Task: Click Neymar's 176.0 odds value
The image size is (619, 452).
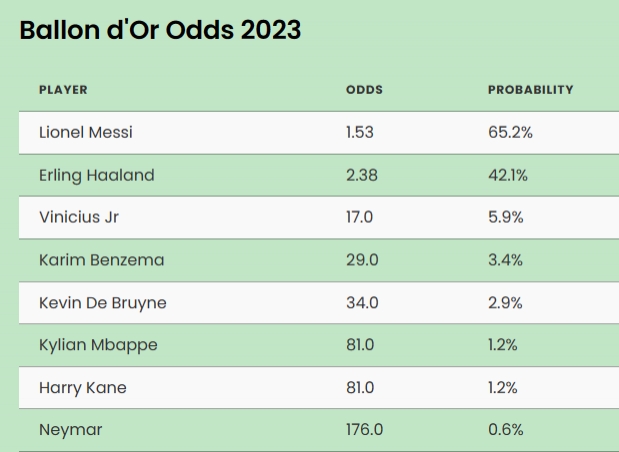Action: 365,430
